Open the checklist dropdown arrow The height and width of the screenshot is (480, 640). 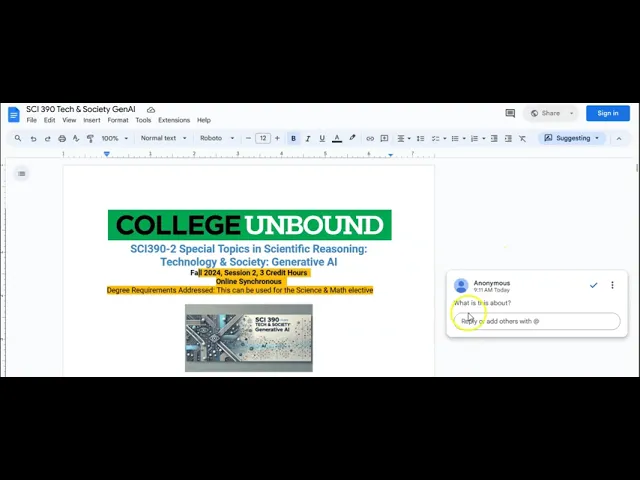(x=445, y=139)
